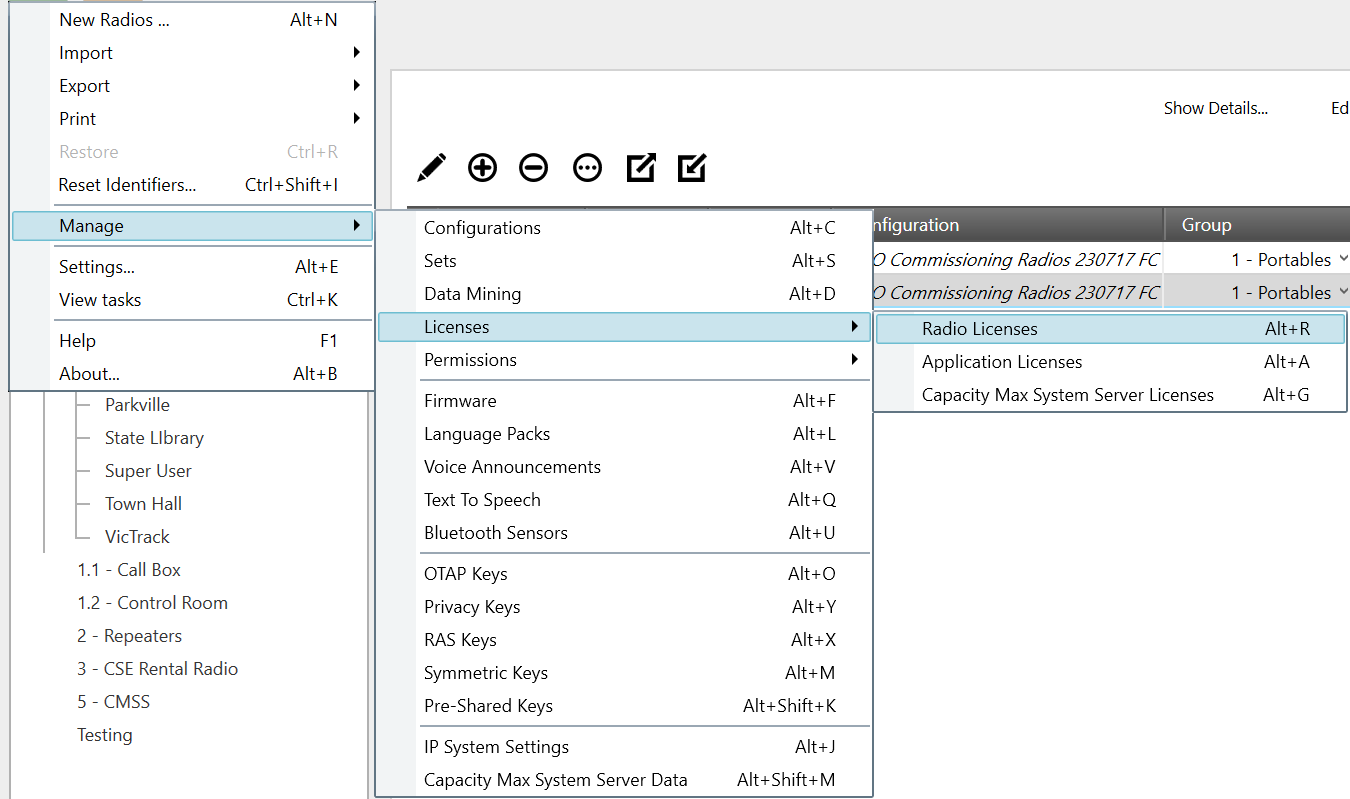This screenshot has width=1350, height=799.
Task: Open OTAP Keys menu item
Action: click(624, 574)
